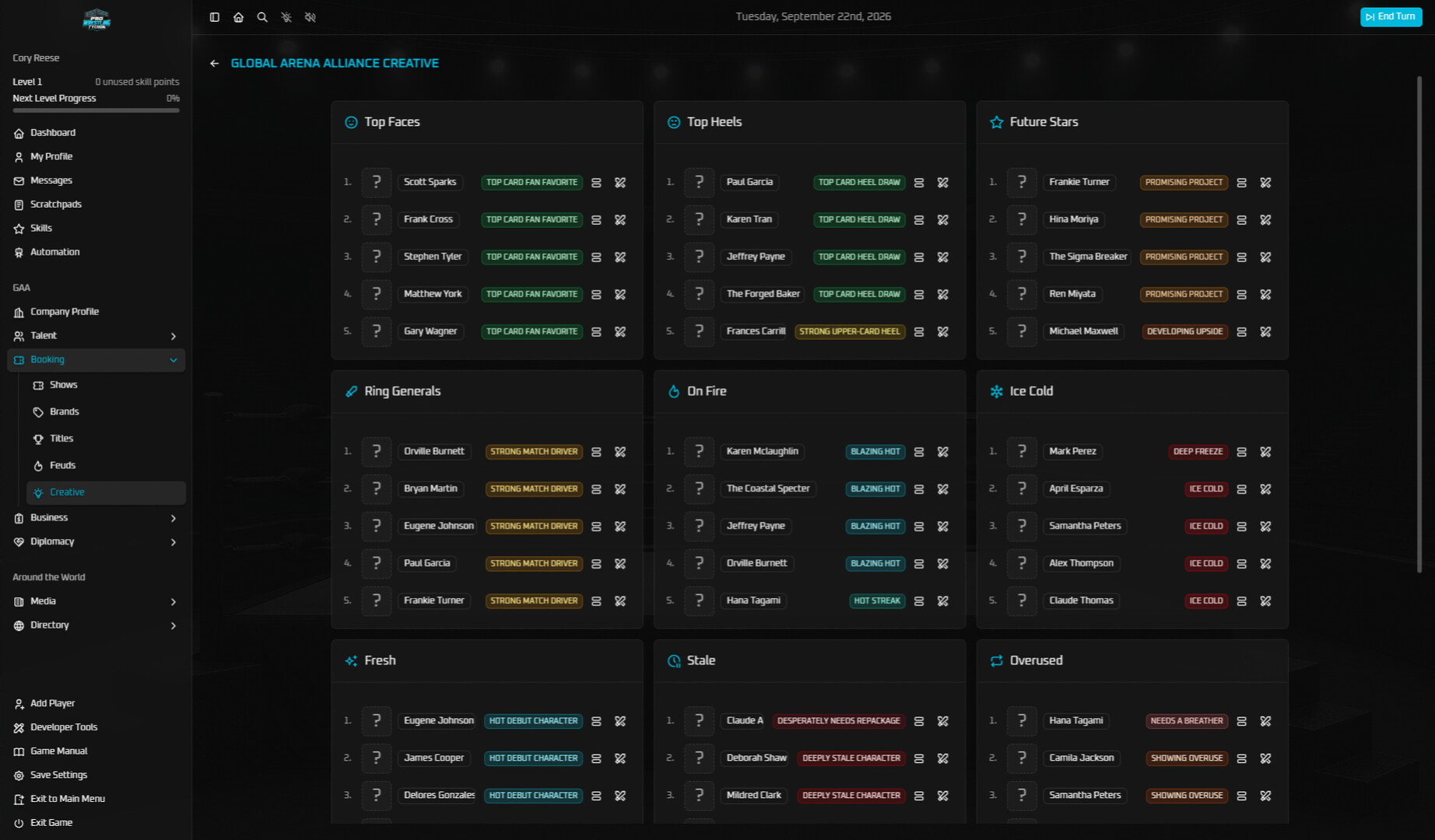This screenshot has height=840, width=1435.
Task: Click the crossed-swords icon on Frank Cross' row
Action: tap(620, 220)
